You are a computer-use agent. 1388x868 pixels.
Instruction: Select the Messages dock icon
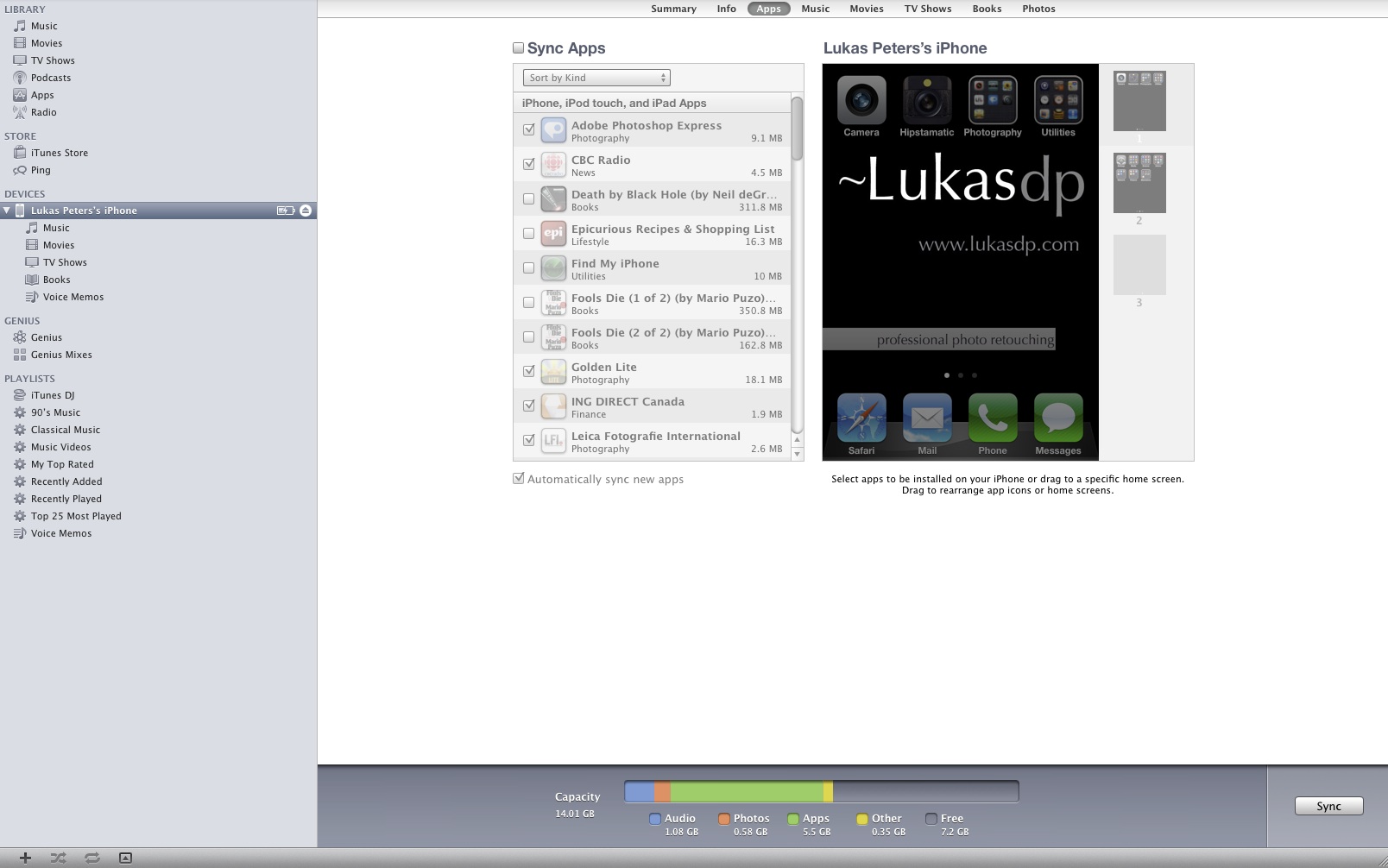tap(1058, 418)
